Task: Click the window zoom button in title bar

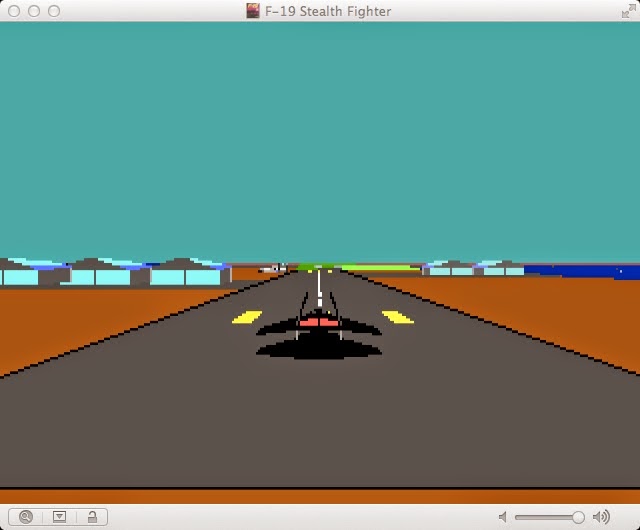Action: tap(54, 11)
